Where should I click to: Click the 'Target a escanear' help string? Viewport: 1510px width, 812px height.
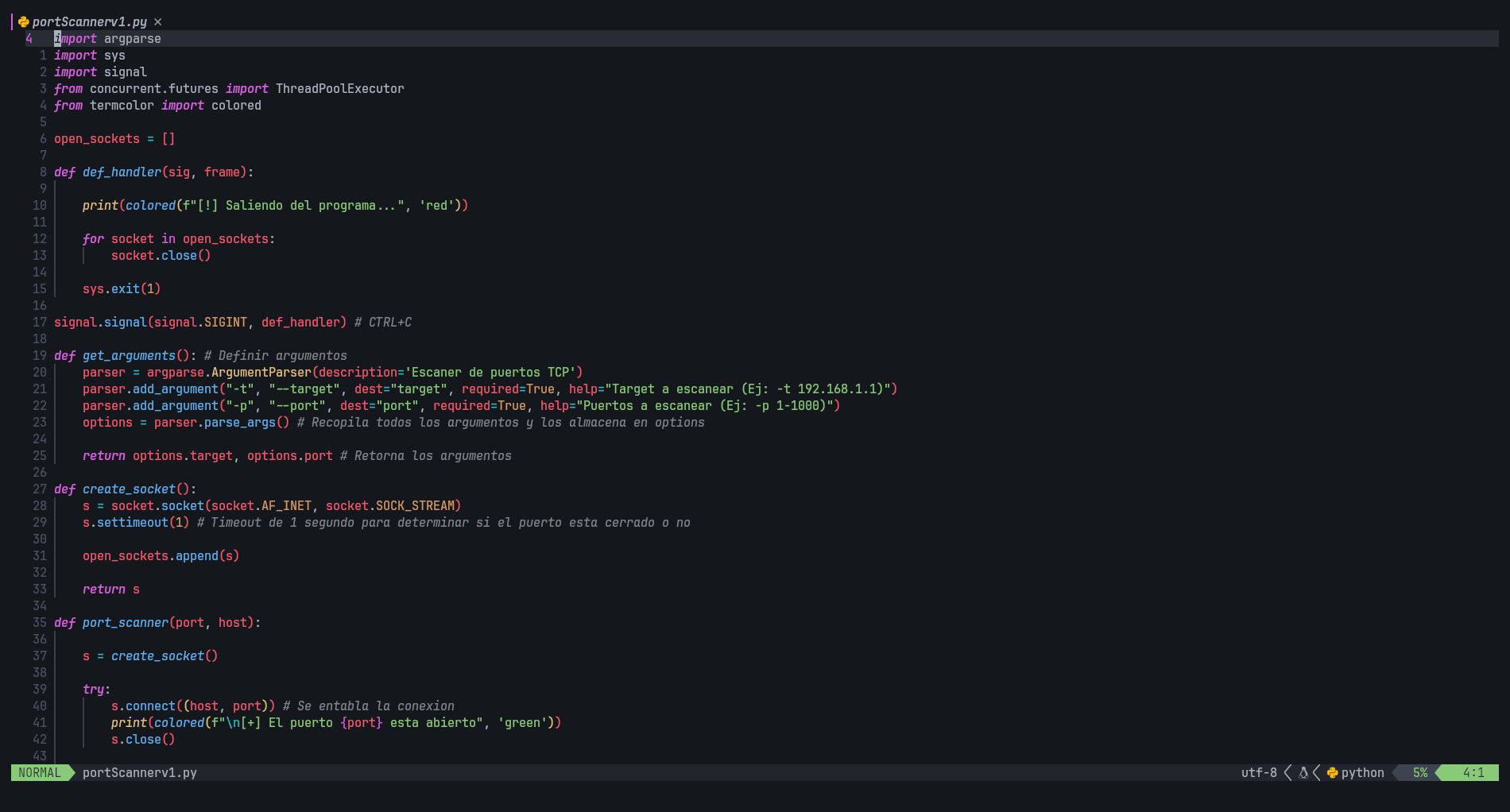tap(748, 389)
